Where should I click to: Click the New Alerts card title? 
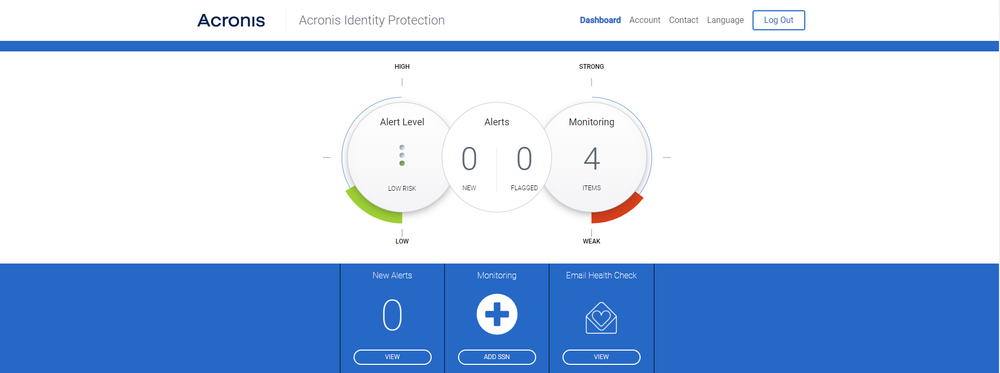392,275
